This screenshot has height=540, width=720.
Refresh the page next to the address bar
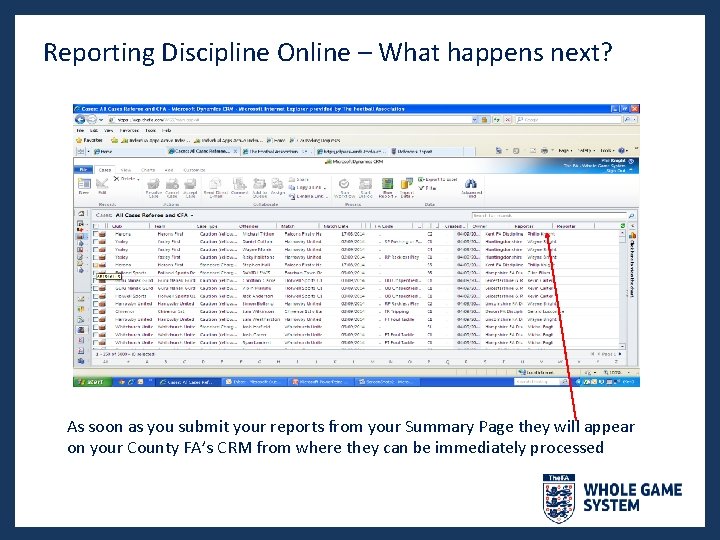[497, 119]
